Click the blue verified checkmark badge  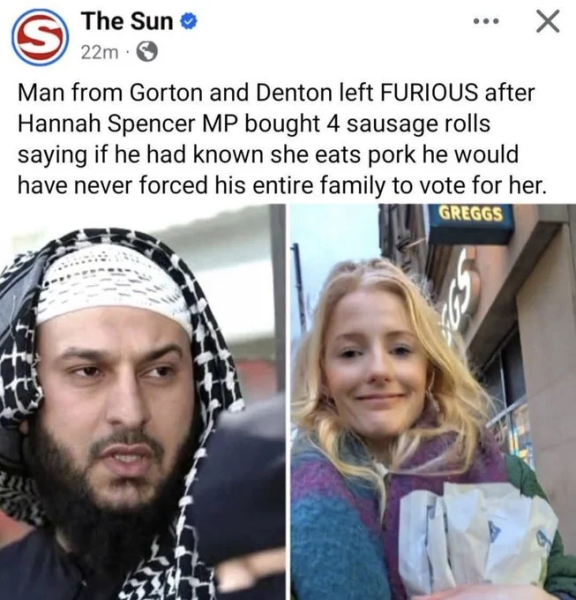(x=188, y=21)
